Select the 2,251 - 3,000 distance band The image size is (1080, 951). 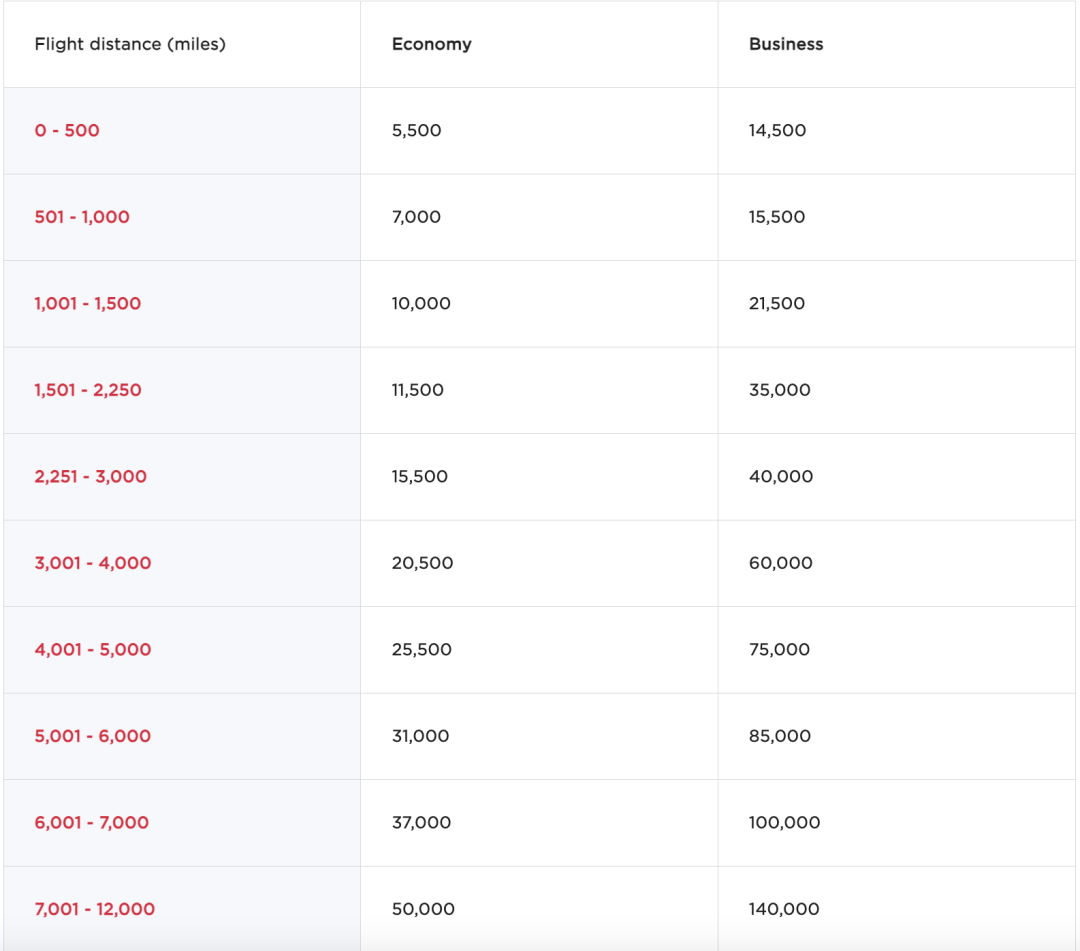point(90,476)
